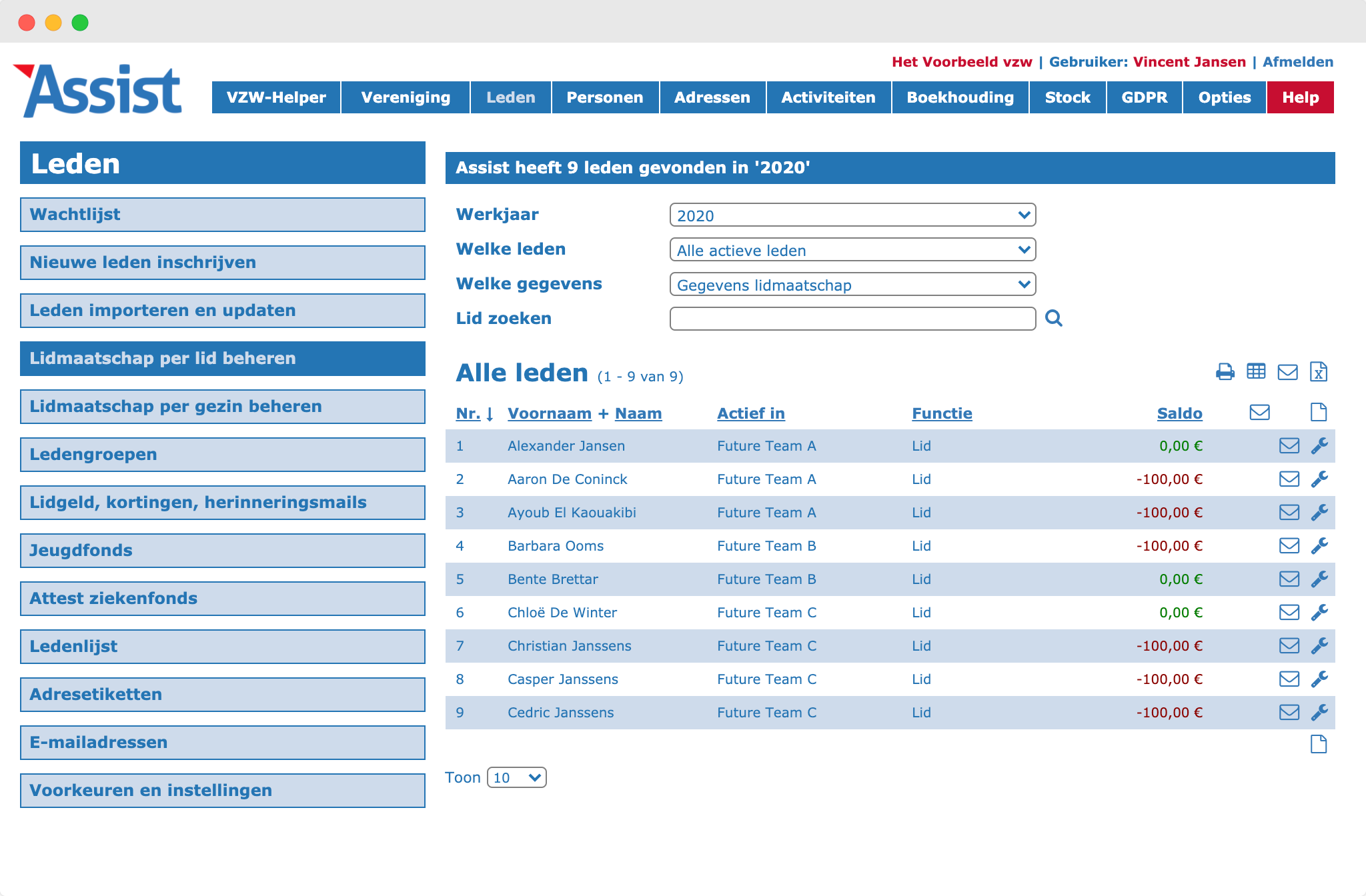Focus the Lid zoeken search field
The height and width of the screenshot is (896, 1366).
[x=852, y=319]
